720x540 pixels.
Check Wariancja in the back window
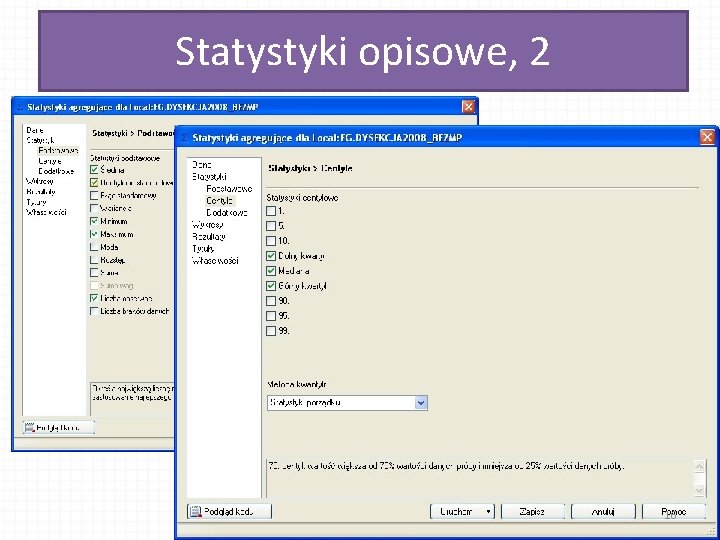(94, 208)
